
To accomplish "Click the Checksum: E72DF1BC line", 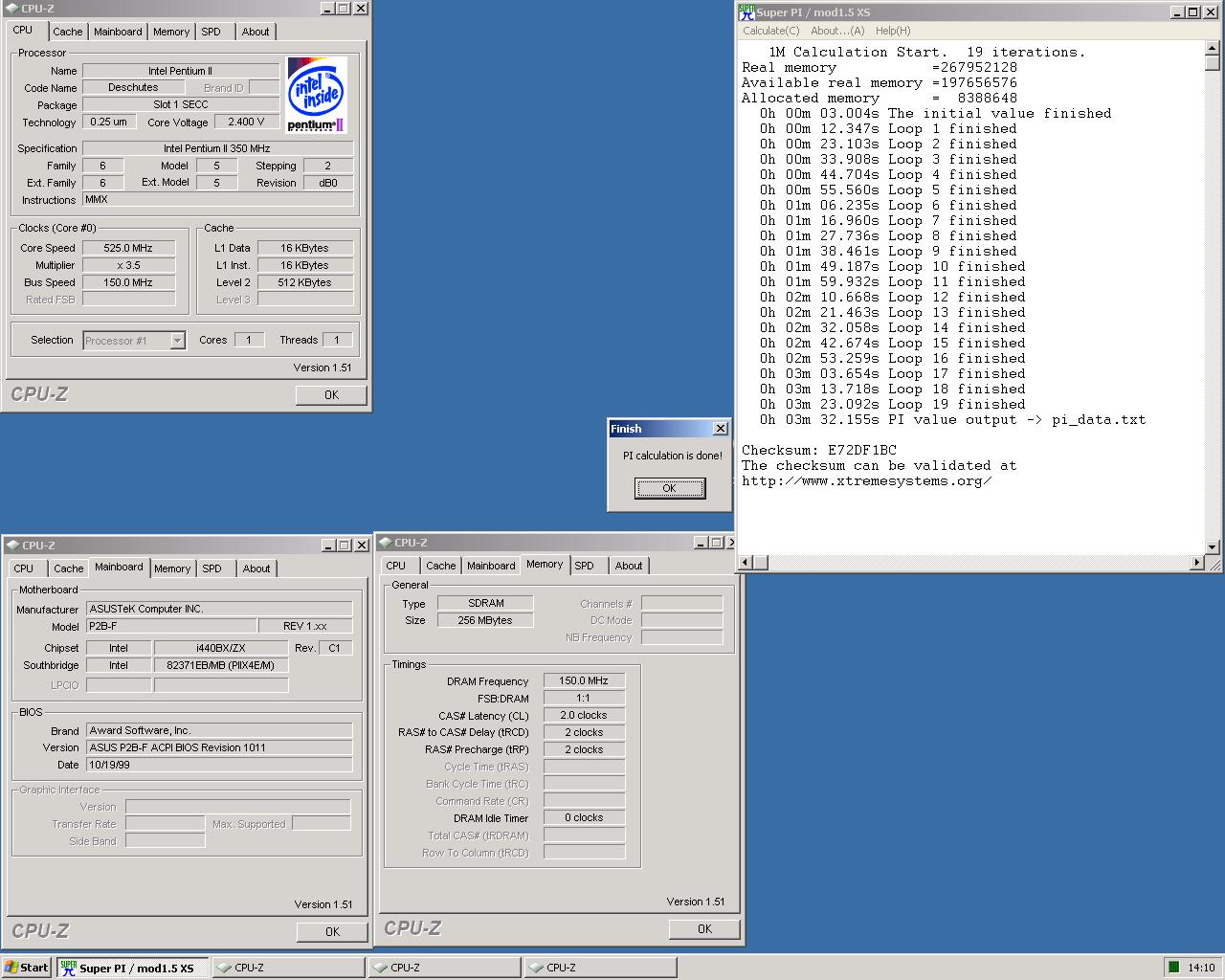I will click(x=818, y=450).
